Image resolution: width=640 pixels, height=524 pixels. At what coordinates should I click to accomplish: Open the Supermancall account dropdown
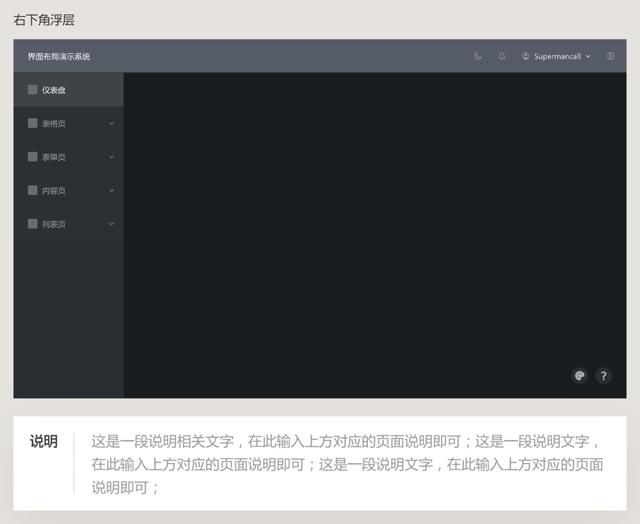556,56
